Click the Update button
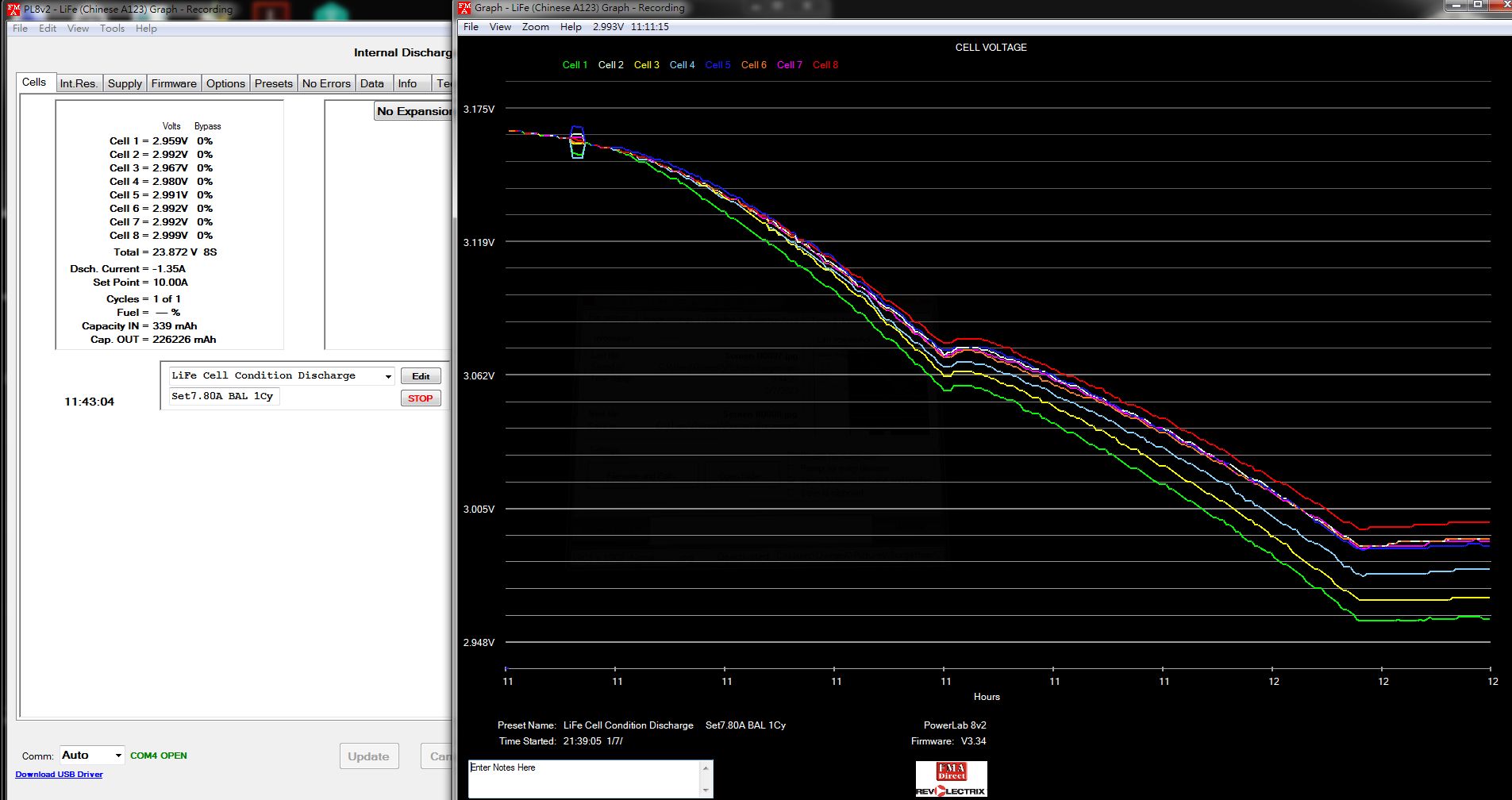 [368, 756]
